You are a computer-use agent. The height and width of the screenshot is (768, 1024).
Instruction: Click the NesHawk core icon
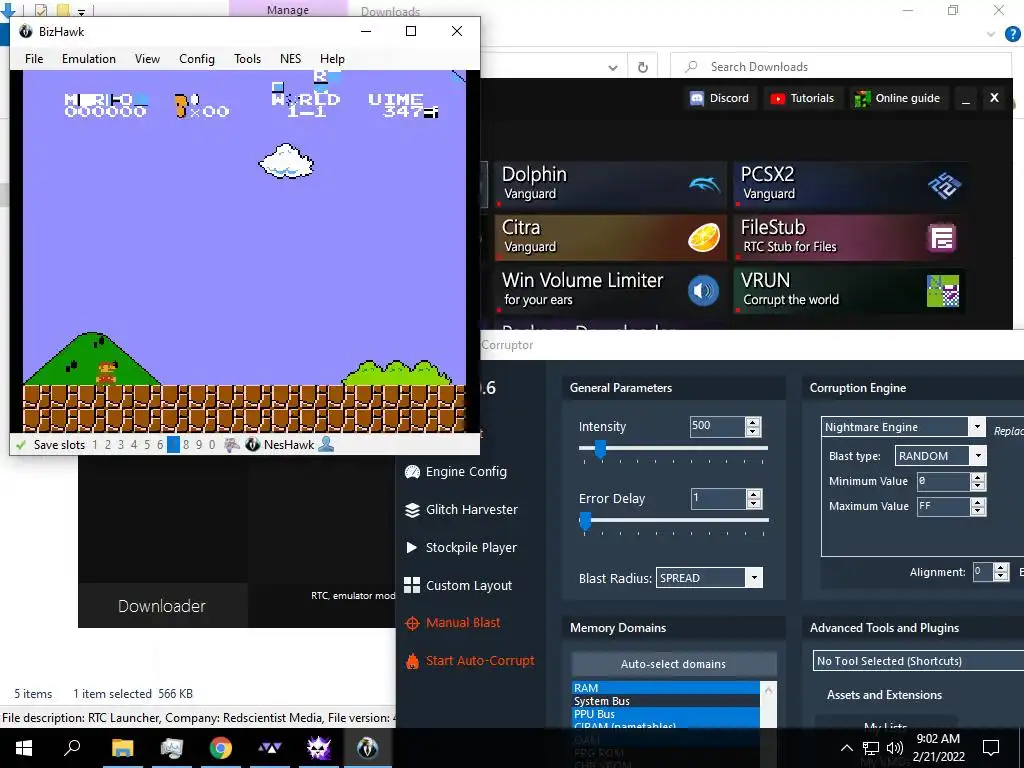tap(253, 445)
